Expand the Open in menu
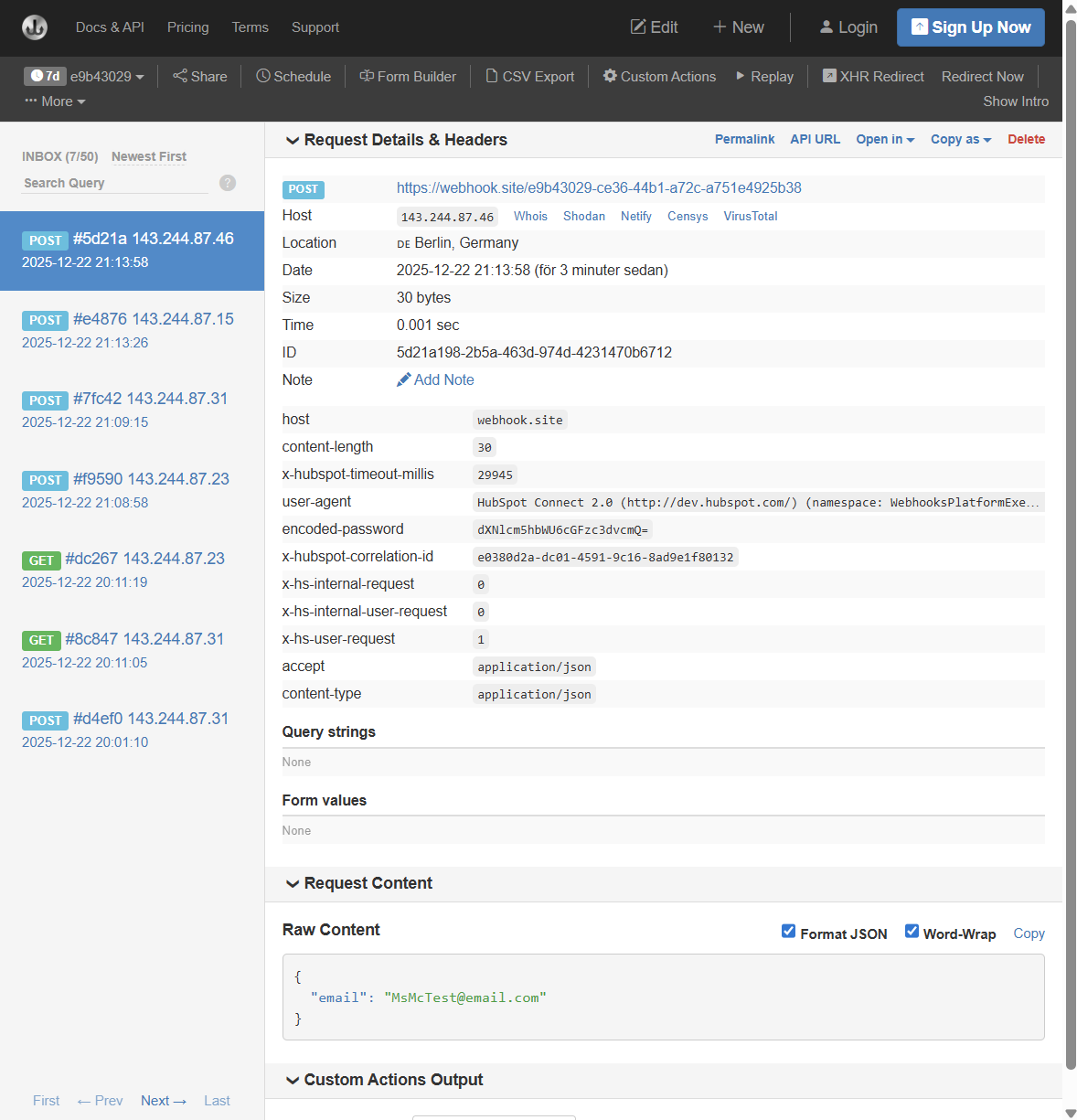 click(x=883, y=139)
